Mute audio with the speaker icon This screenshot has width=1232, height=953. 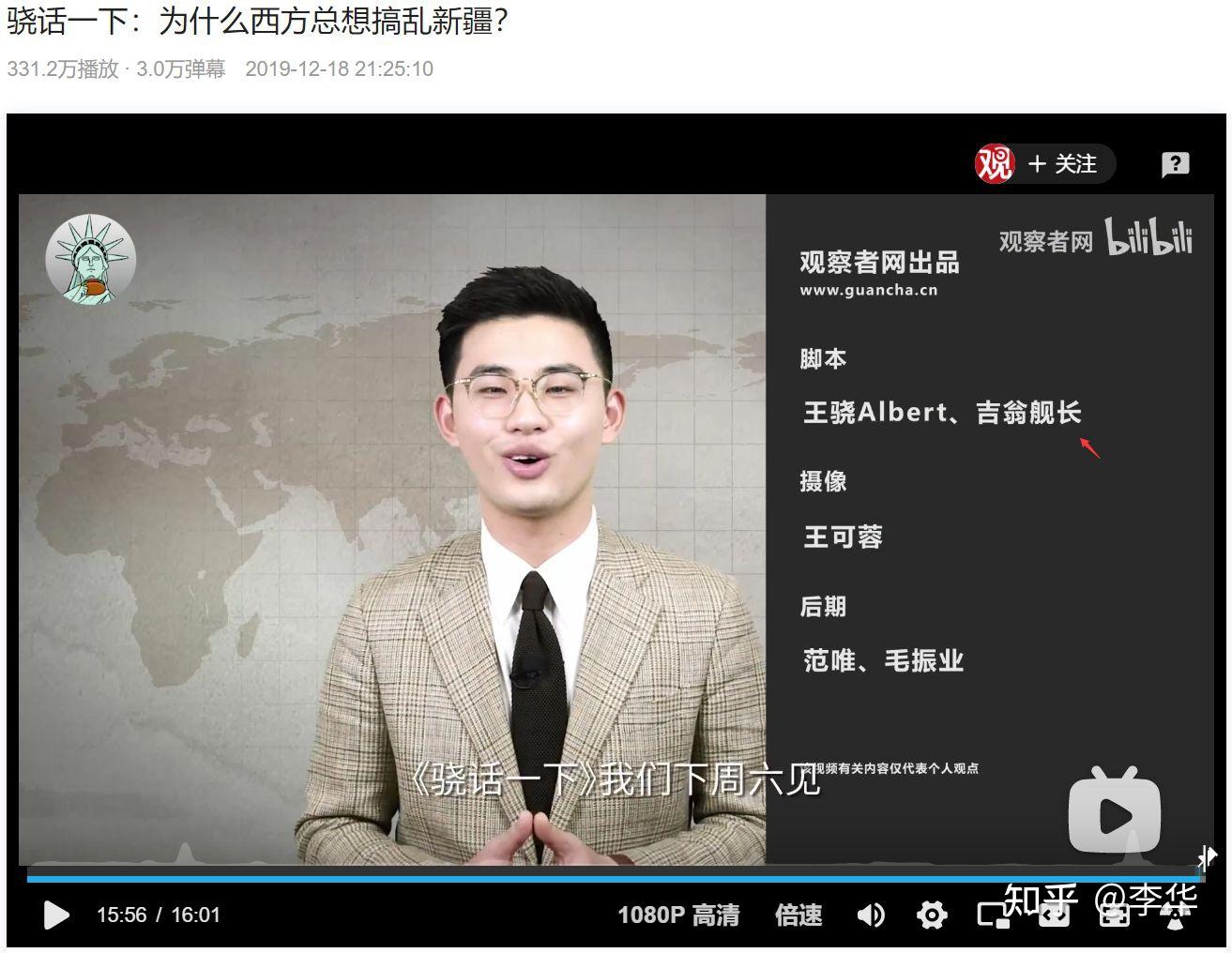871,915
